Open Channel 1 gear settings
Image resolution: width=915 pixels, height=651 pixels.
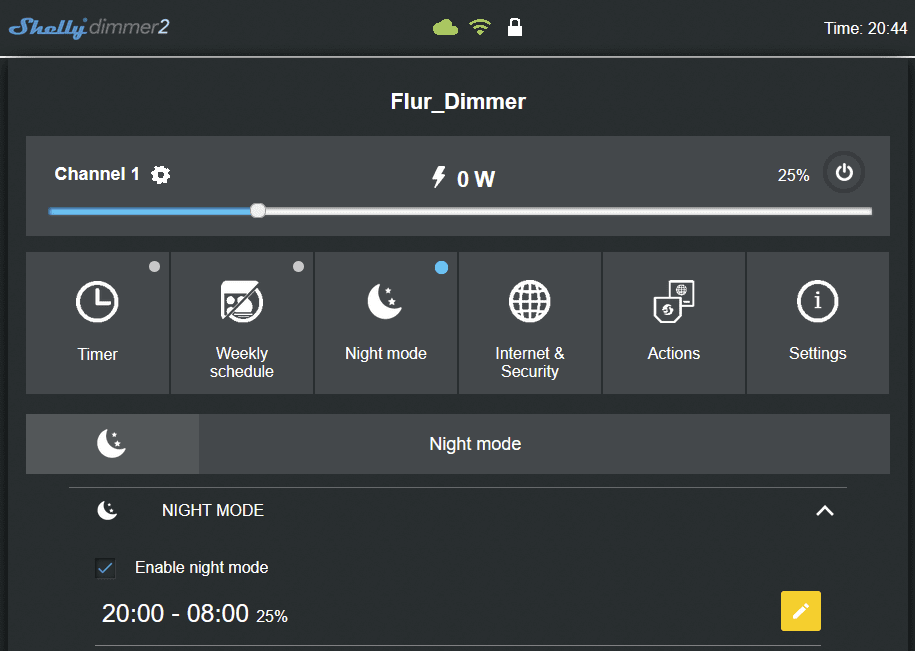(161, 175)
